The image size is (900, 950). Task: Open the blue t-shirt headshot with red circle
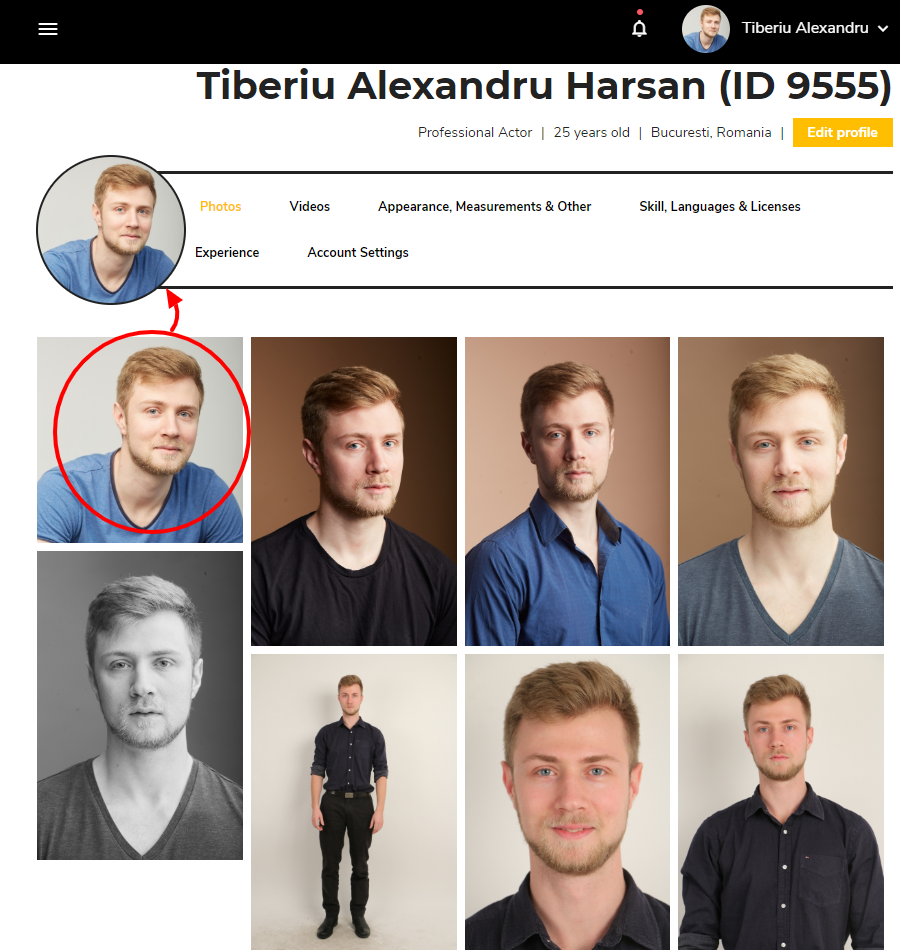(x=140, y=440)
